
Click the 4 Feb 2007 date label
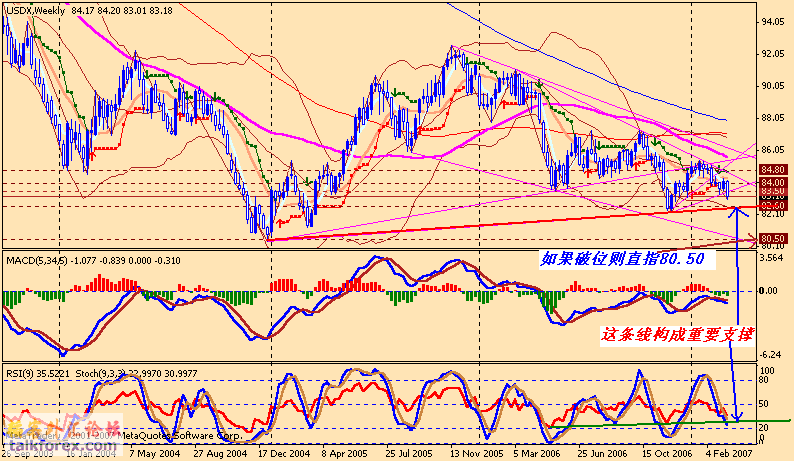(730, 453)
